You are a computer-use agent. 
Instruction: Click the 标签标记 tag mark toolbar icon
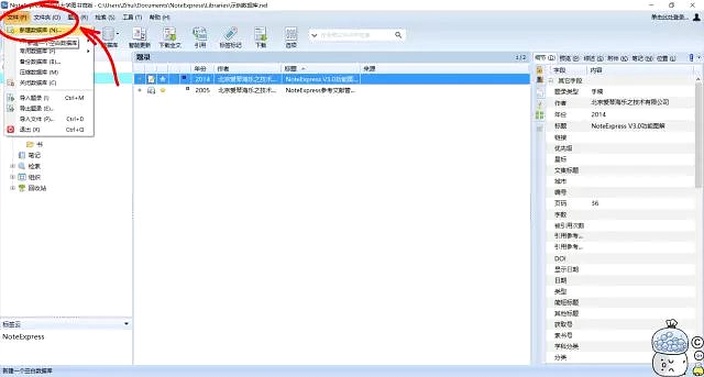(230, 34)
